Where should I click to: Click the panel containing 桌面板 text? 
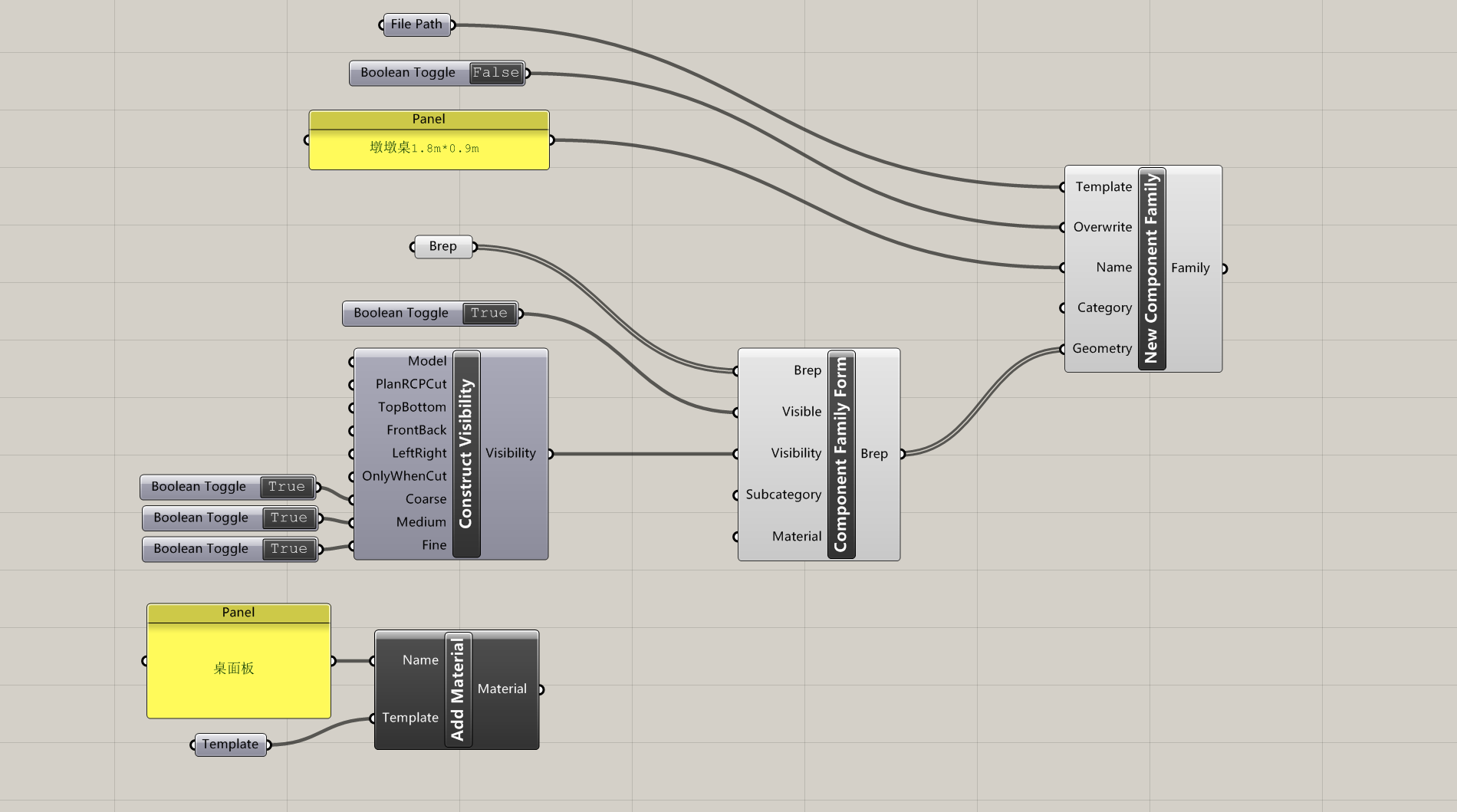click(238, 669)
